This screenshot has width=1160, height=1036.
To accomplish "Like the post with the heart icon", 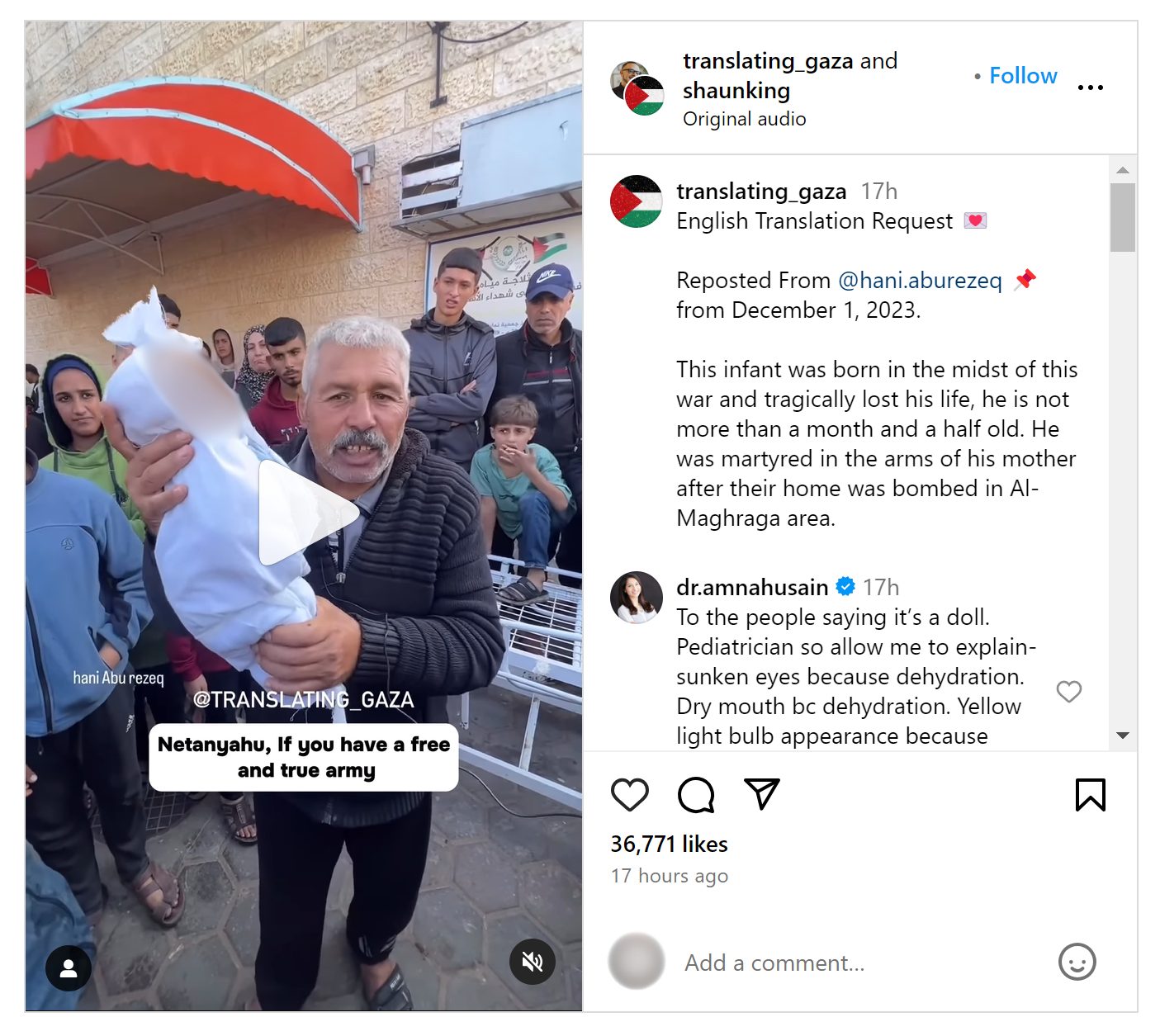I will point(629,794).
